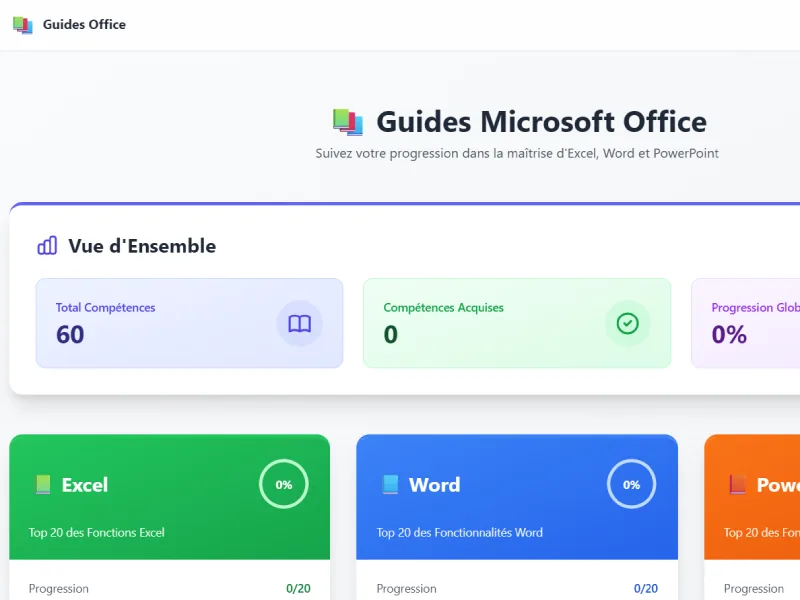Open the Word guide card header
The width and height of the screenshot is (800, 600).
[x=517, y=497]
